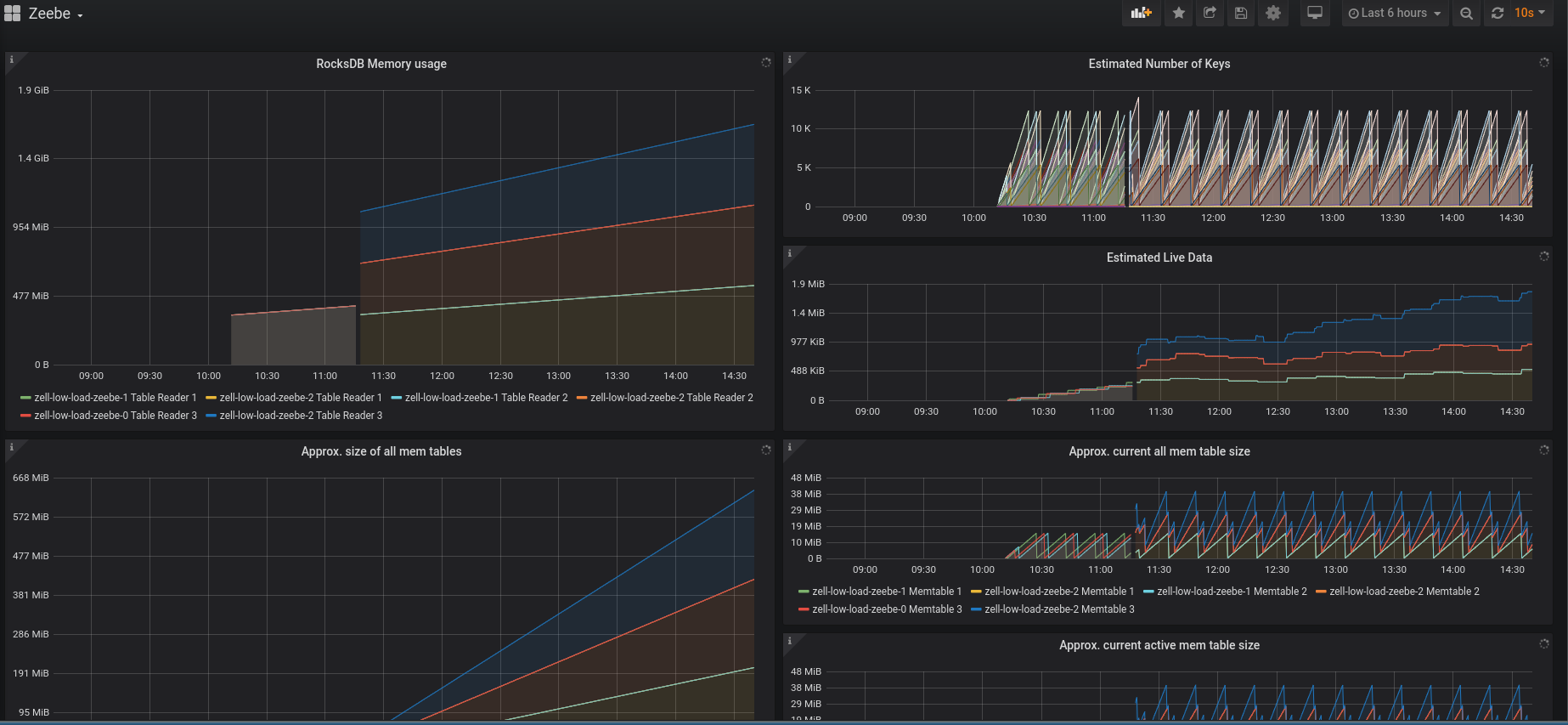Click info icon on Estimated Number of Keys panel

pyautogui.click(x=790, y=59)
